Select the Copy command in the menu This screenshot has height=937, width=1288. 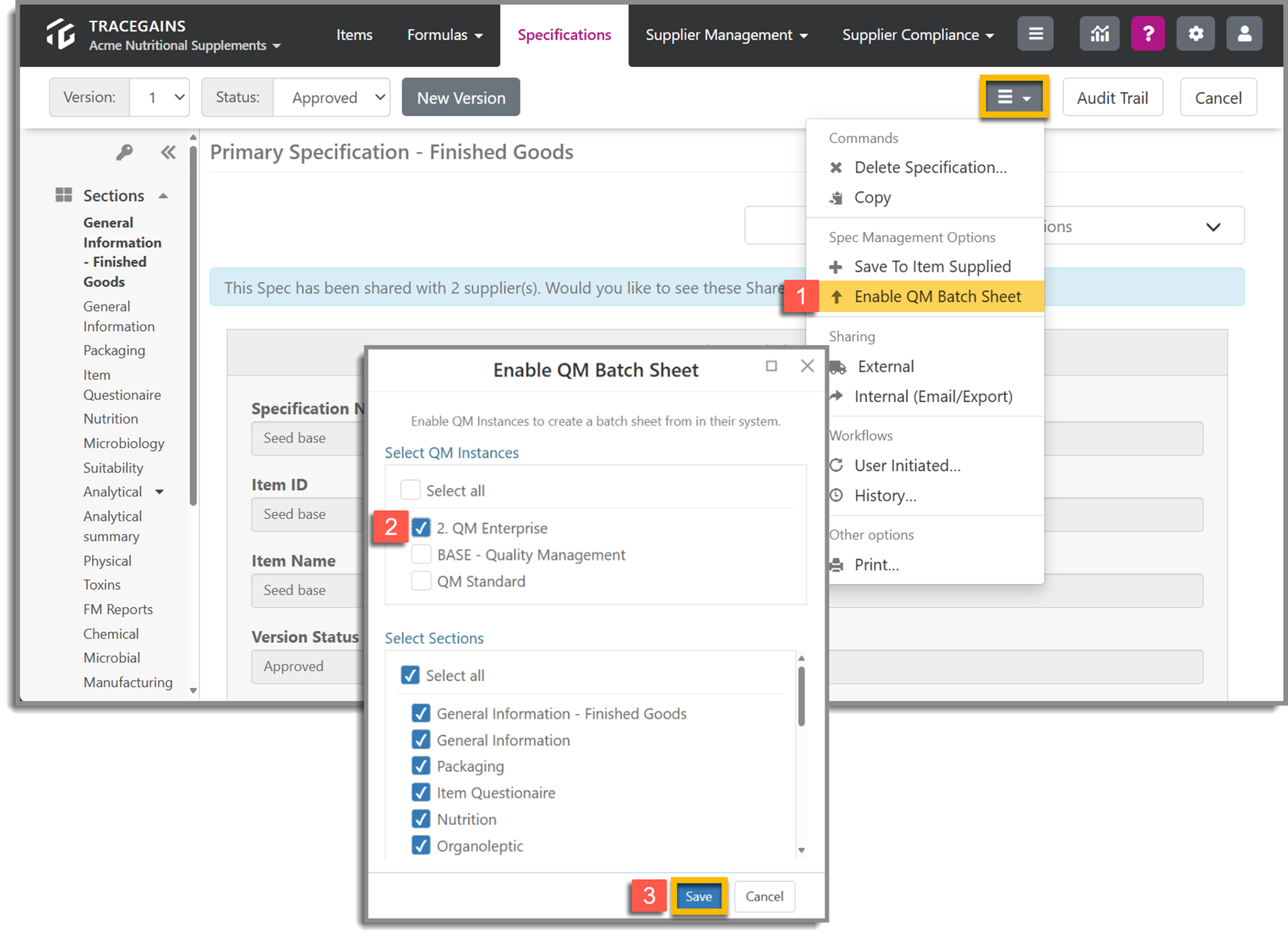point(872,197)
